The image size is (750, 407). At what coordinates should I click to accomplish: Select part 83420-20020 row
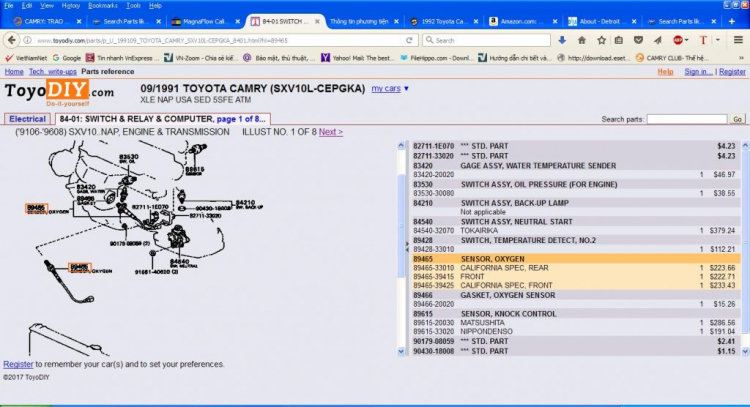coord(576,175)
